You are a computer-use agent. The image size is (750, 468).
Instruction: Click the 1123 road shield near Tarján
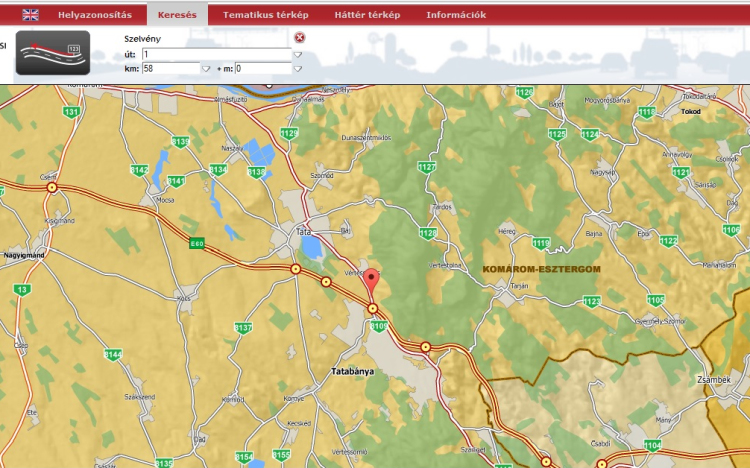point(592,301)
